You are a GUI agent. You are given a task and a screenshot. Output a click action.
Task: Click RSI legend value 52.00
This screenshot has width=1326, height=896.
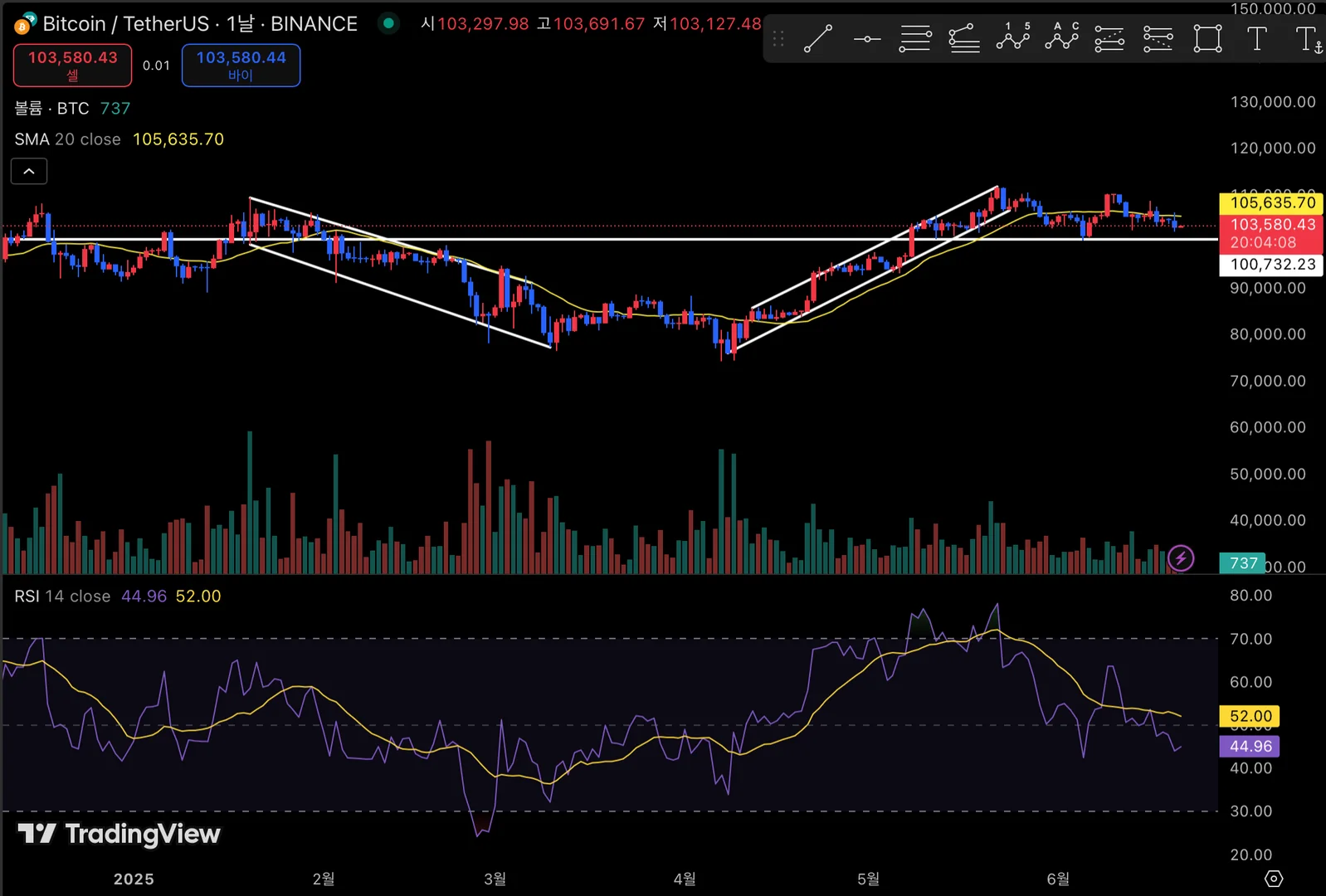(x=198, y=597)
